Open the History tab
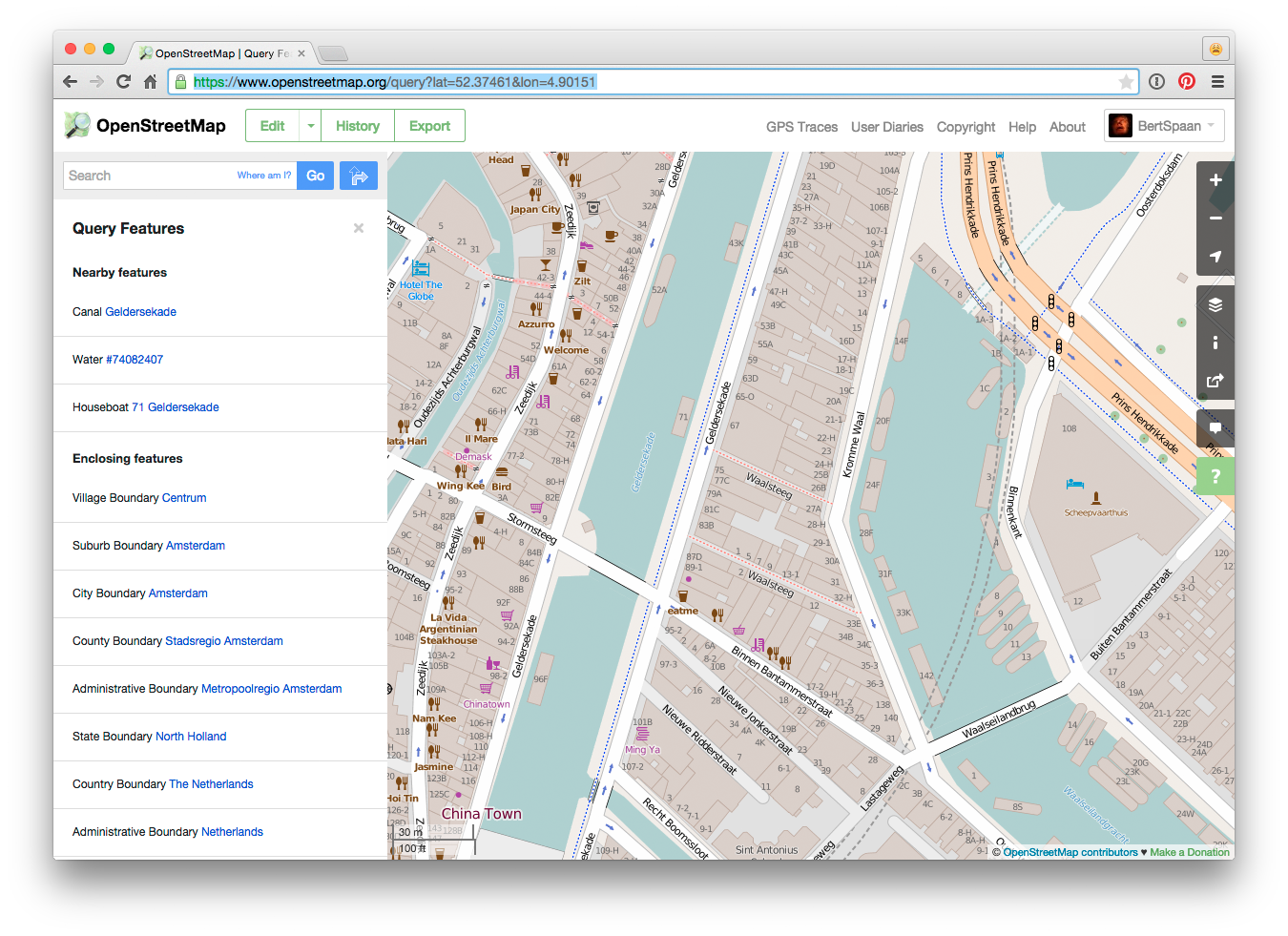This screenshot has height=936, width=1288. pos(358,126)
